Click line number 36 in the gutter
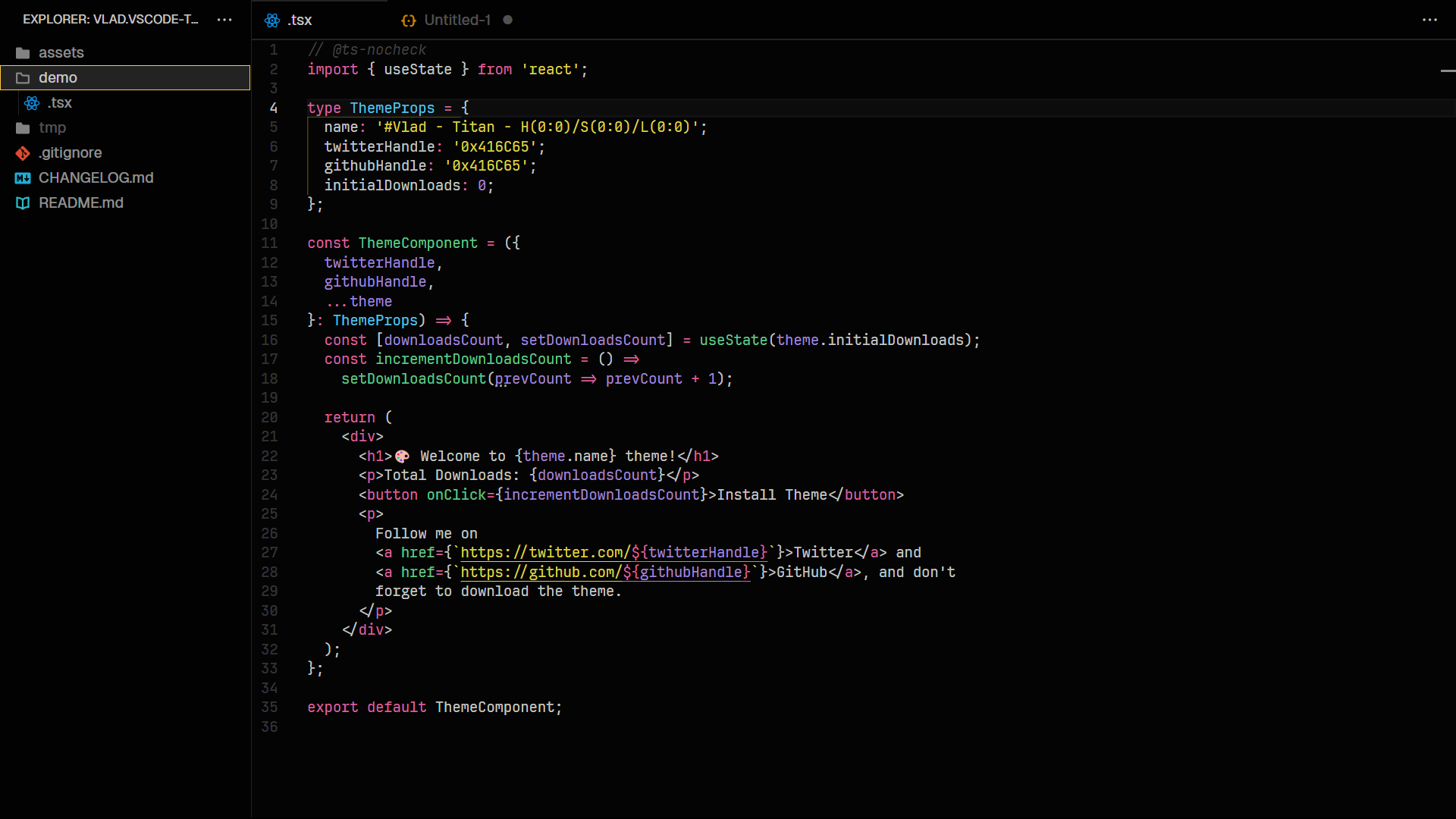Image resolution: width=1456 pixels, height=819 pixels. tap(269, 727)
